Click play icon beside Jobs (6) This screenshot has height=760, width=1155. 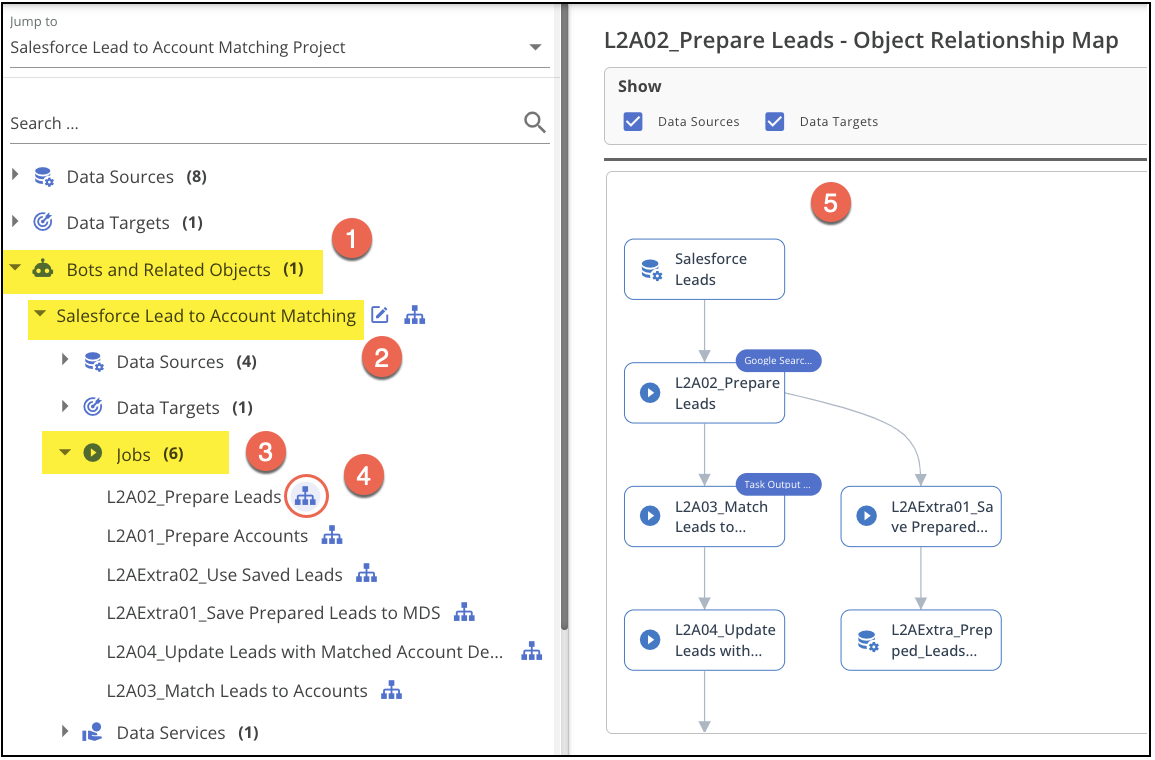93,452
